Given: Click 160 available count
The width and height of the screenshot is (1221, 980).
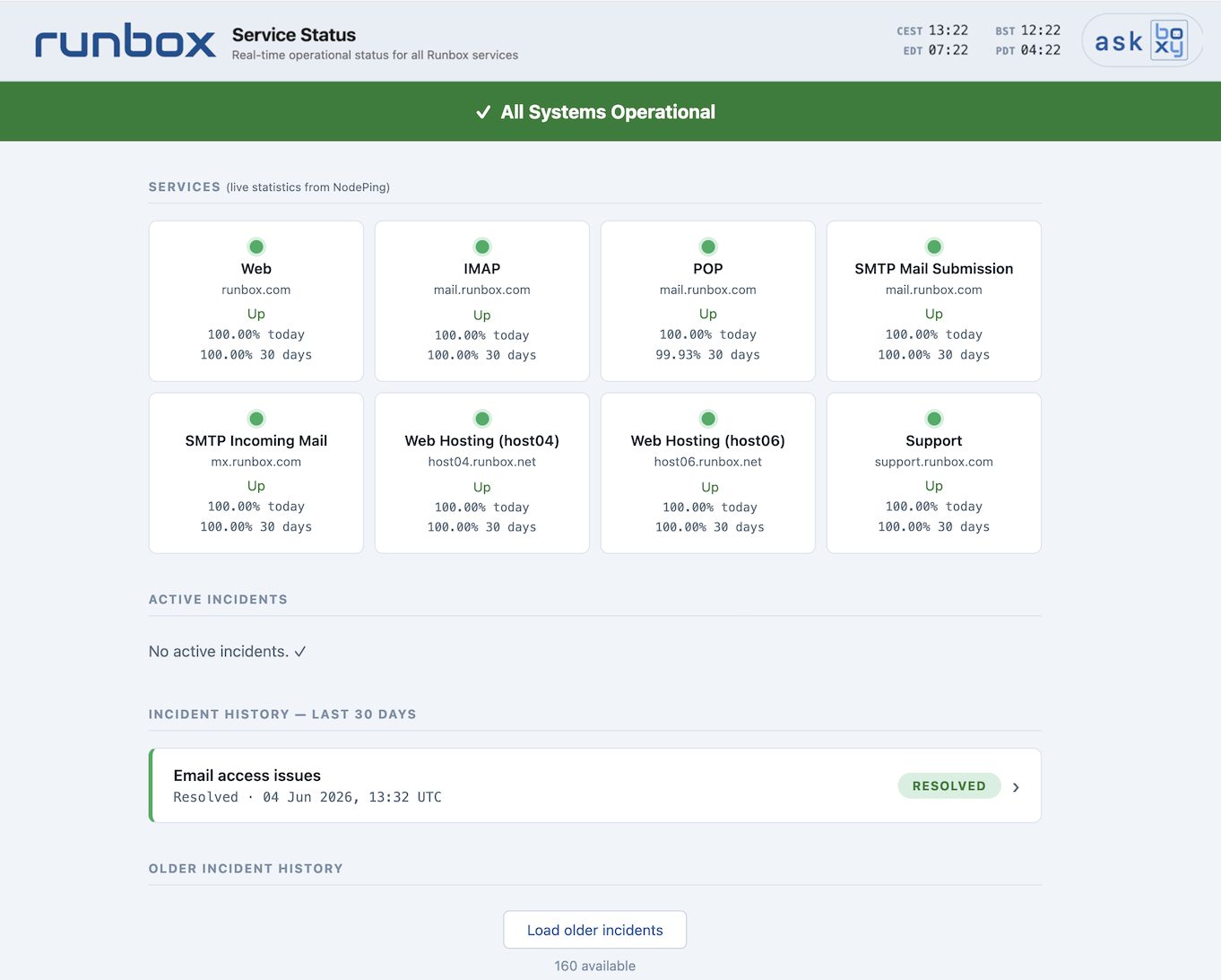Looking at the screenshot, I should coord(595,966).
